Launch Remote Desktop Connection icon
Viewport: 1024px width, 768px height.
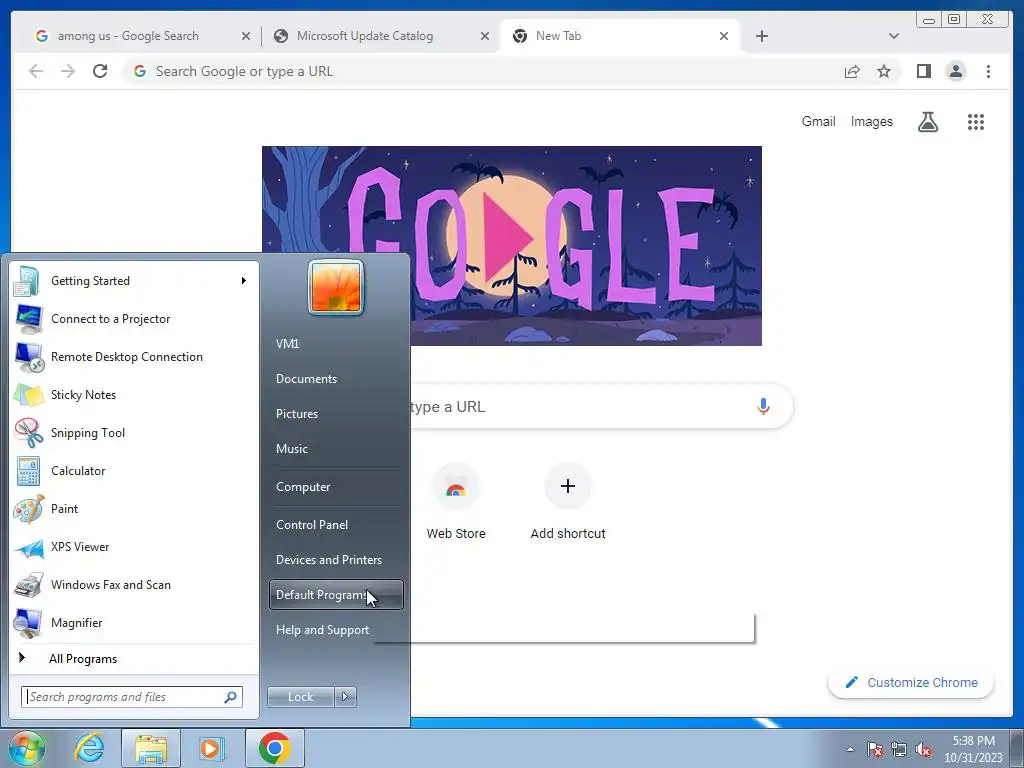(x=29, y=357)
